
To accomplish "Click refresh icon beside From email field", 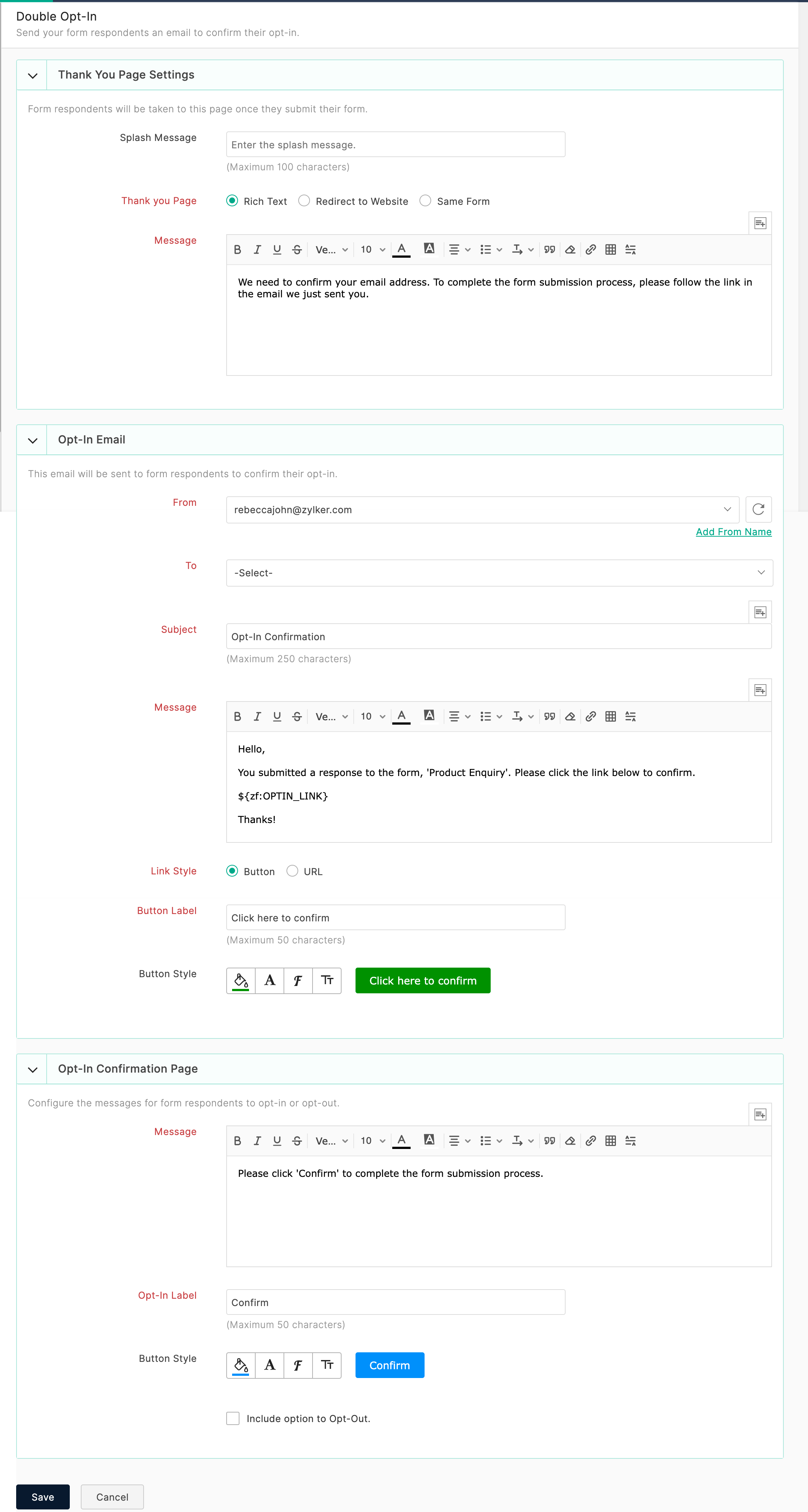I will (x=758, y=509).
